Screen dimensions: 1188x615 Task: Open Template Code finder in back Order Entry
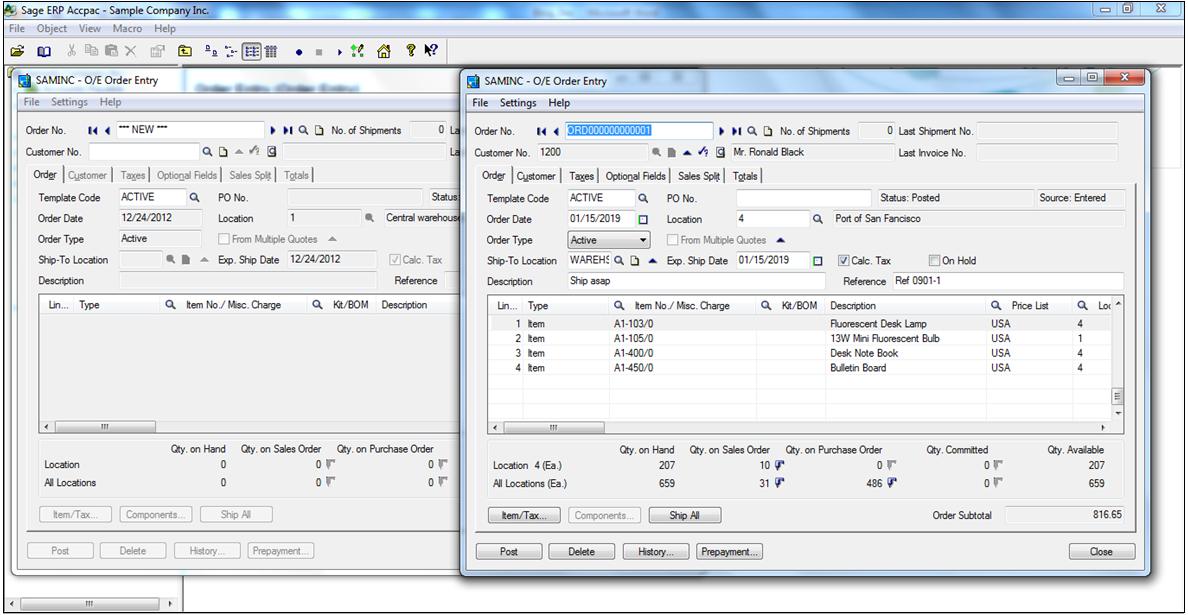[194, 197]
